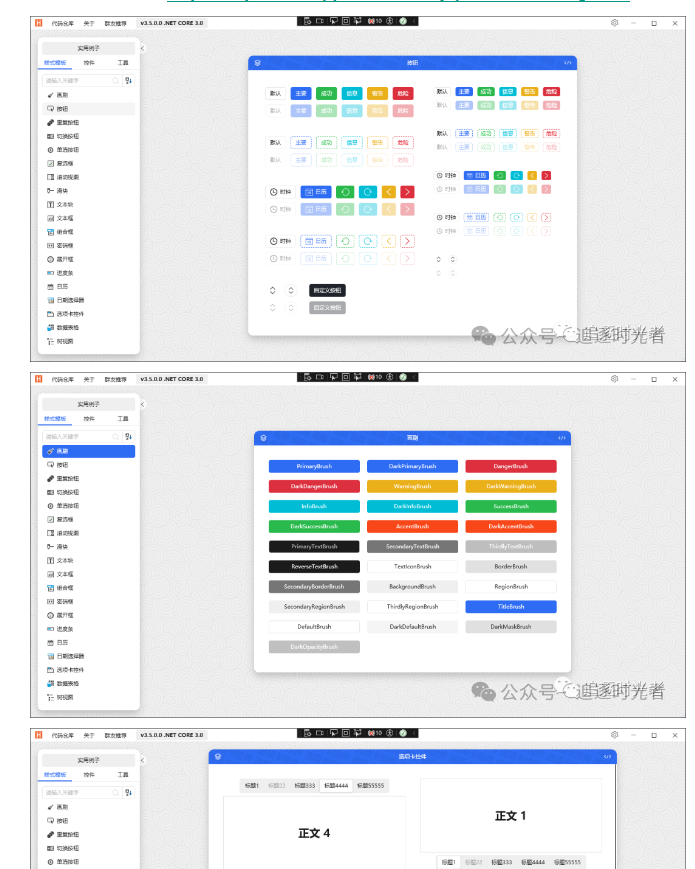Click large dashed red right-arrow icon button
The width and height of the screenshot is (695, 869).
(407, 241)
